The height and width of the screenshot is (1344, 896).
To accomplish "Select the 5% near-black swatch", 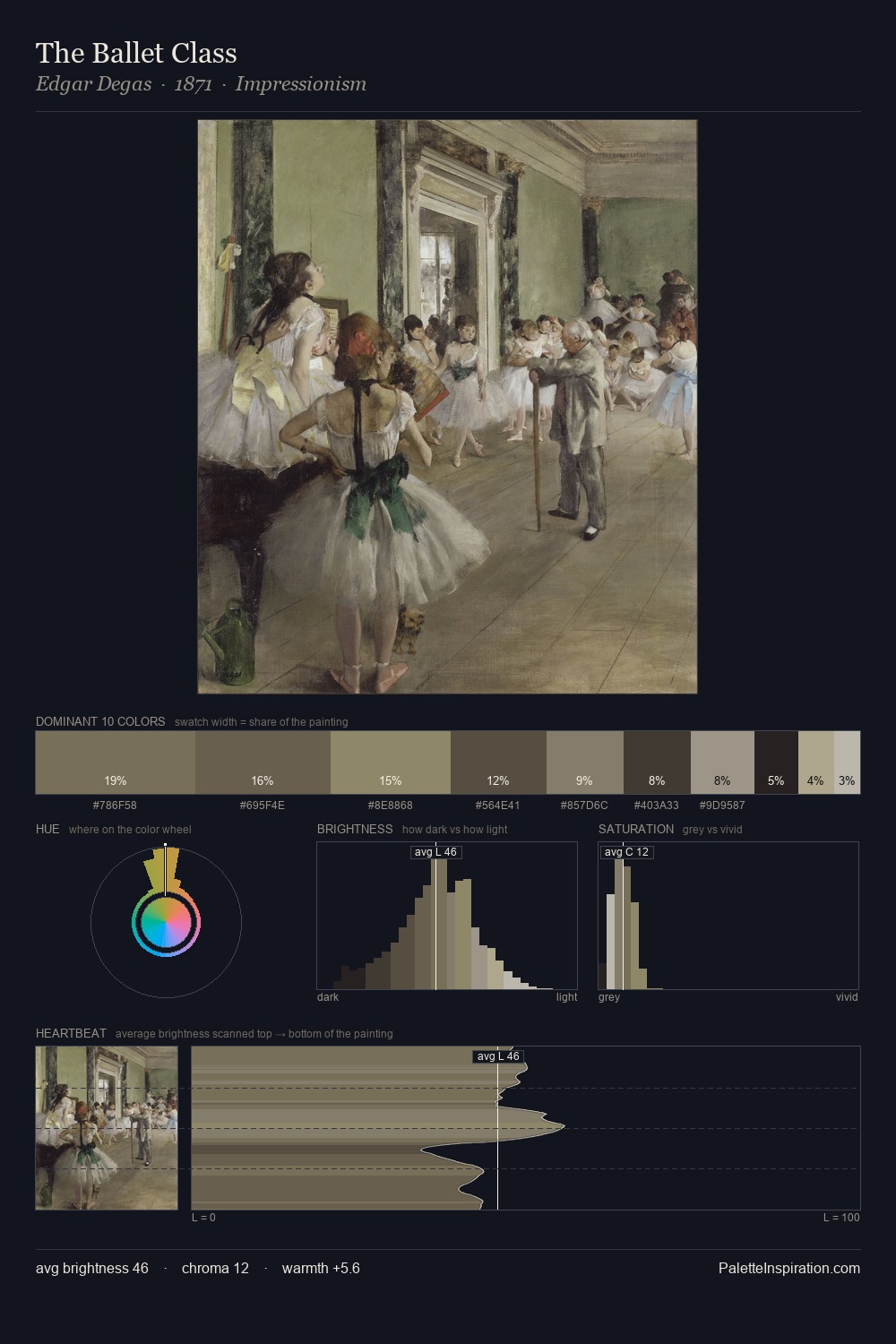I will coord(776,762).
